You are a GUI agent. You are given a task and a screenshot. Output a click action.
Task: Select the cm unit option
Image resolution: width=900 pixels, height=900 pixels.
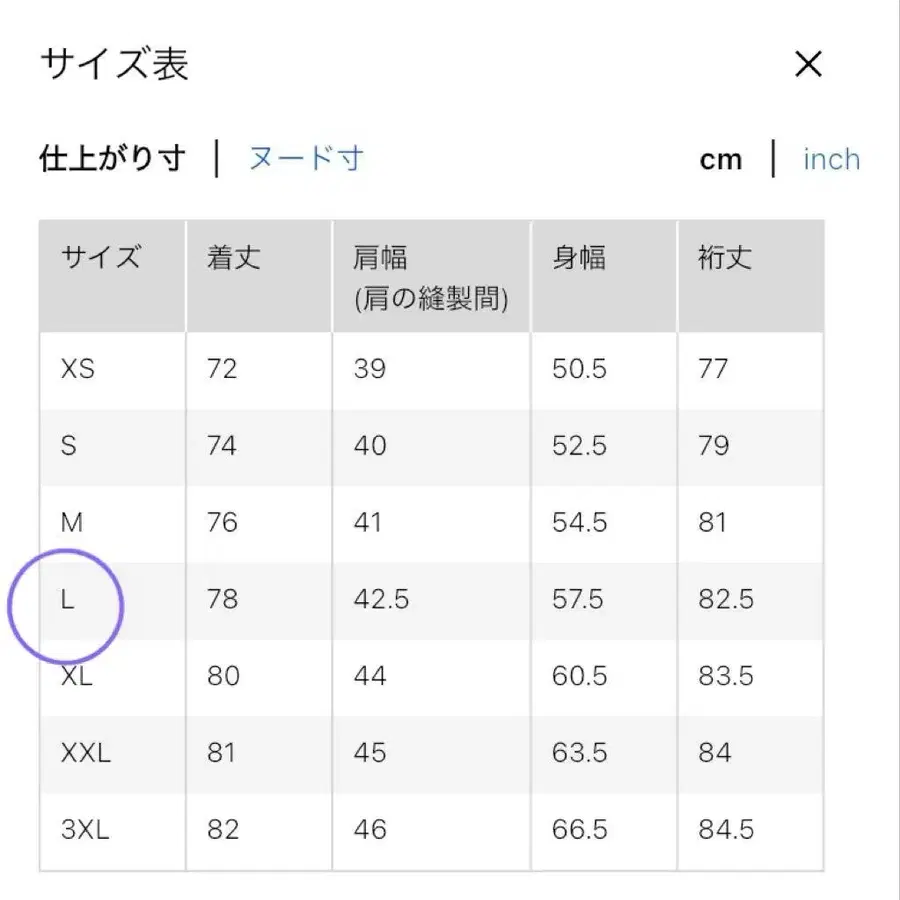point(721,158)
